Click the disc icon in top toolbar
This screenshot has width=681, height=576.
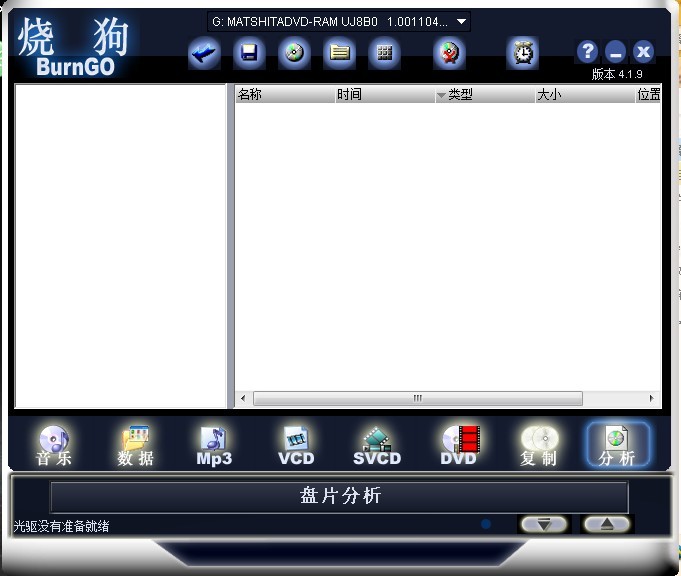[294, 54]
